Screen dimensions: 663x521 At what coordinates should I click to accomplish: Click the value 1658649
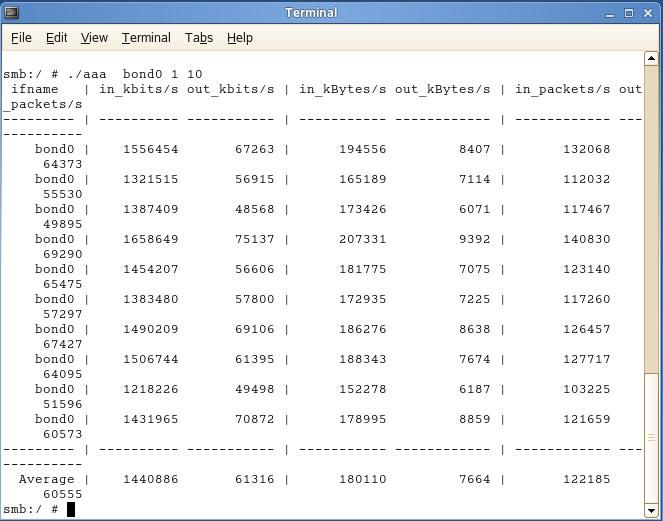point(151,239)
